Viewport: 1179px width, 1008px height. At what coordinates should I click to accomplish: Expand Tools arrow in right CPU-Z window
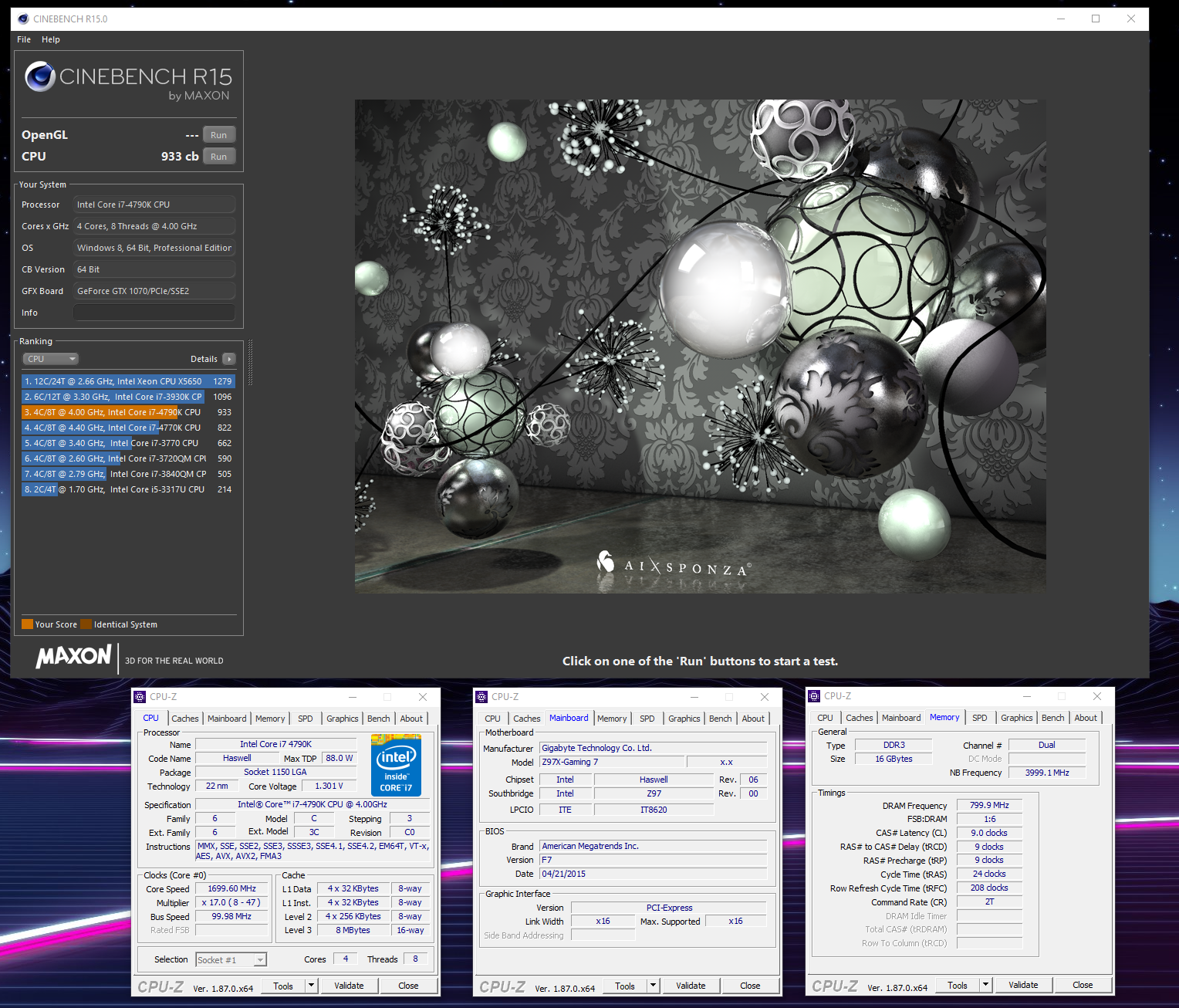986,986
